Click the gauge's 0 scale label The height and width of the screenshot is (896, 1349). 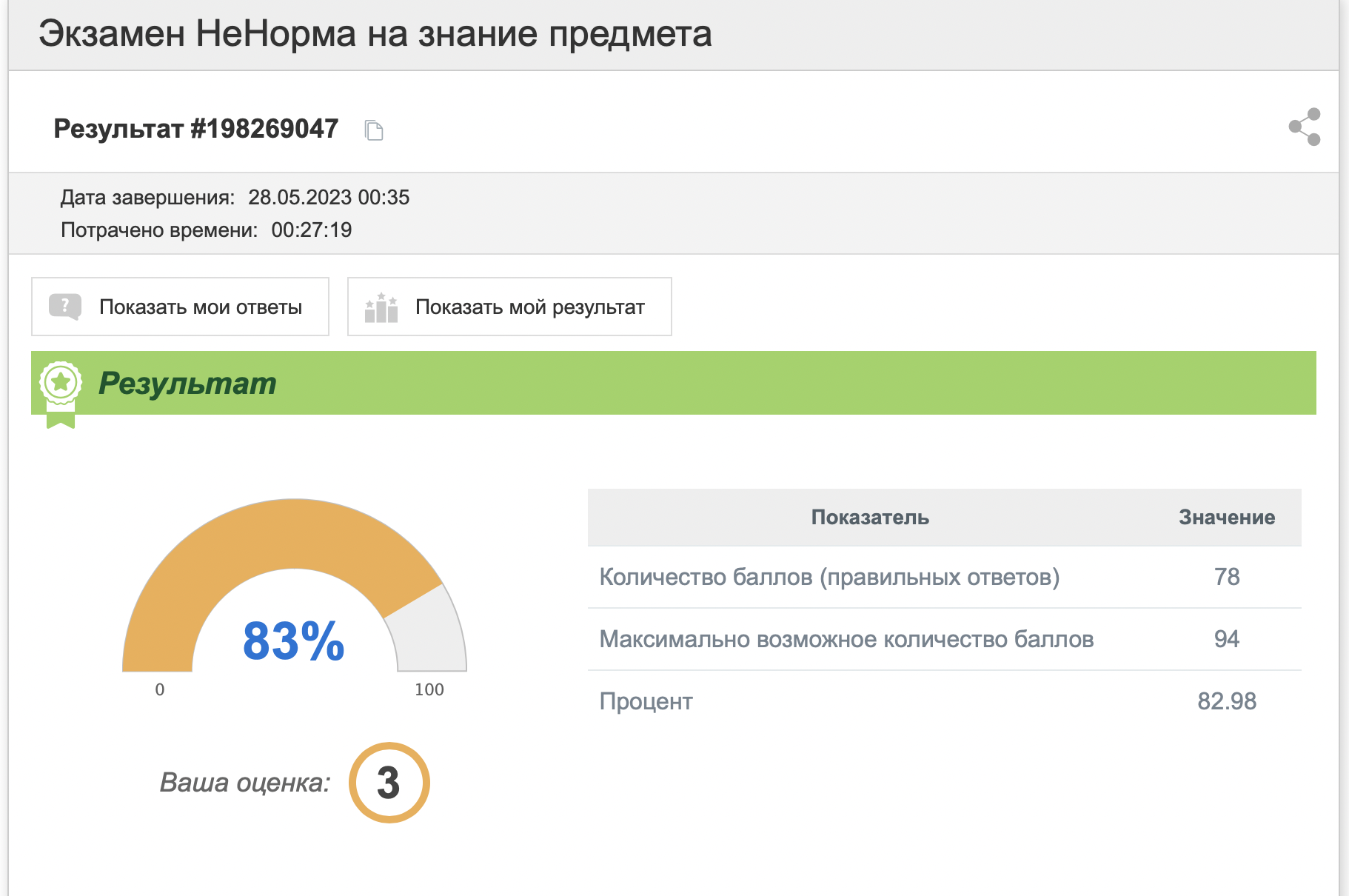pos(160,689)
